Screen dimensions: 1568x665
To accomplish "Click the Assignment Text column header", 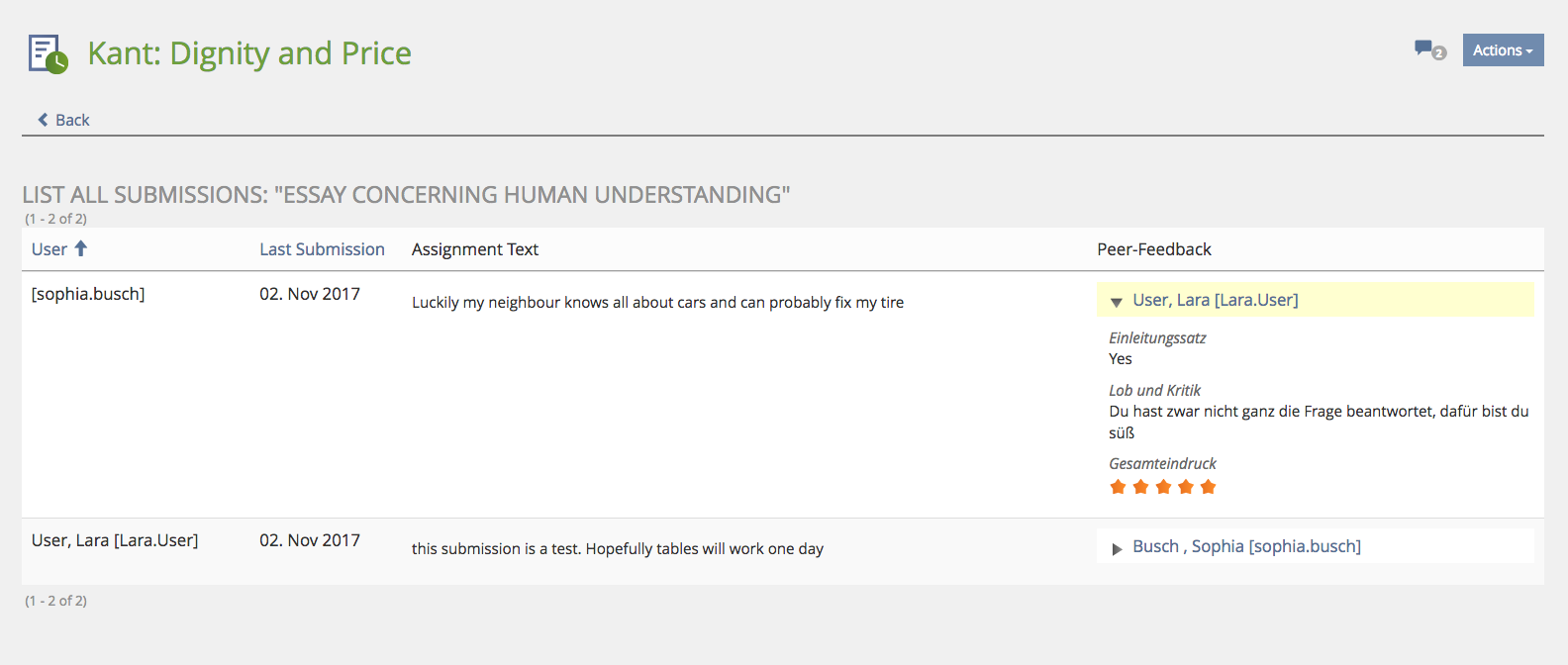I will [x=474, y=249].
